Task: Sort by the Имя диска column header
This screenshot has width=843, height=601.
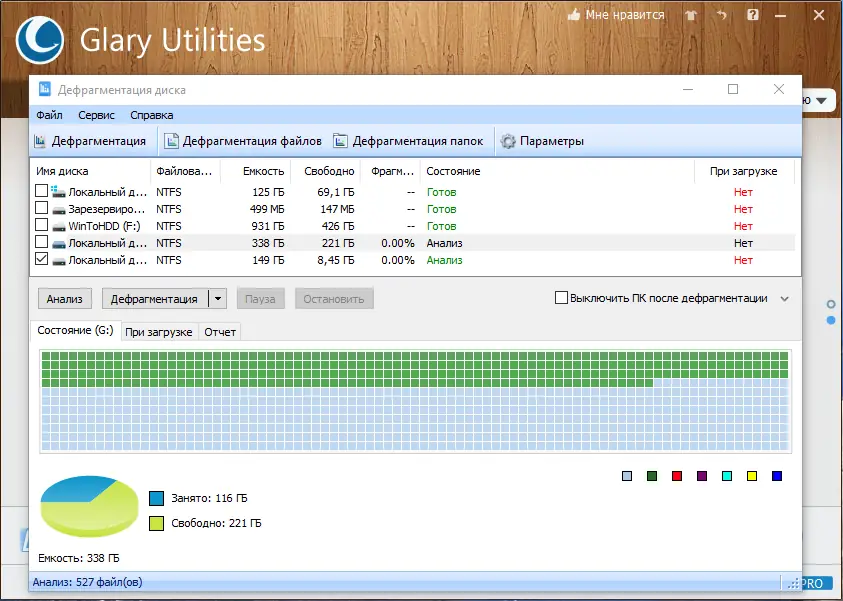Action: pyautogui.click(x=90, y=171)
